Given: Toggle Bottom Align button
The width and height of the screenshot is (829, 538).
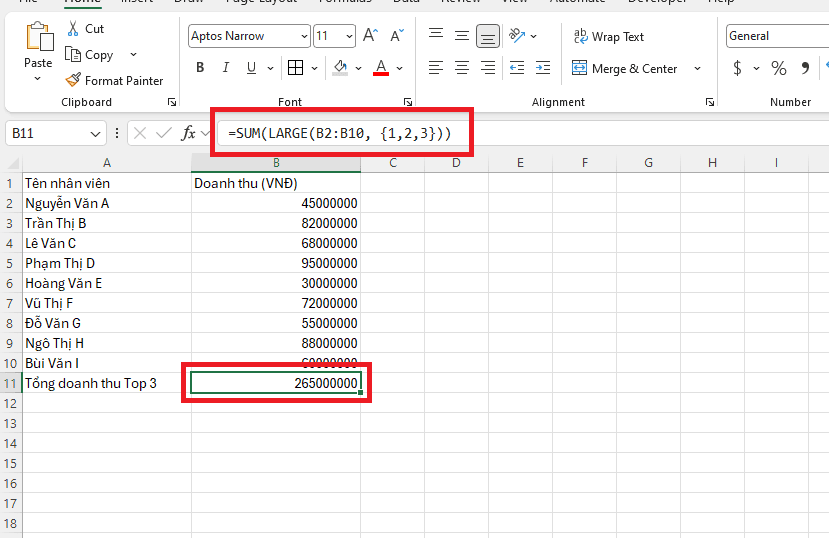Looking at the screenshot, I should [x=488, y=36].
